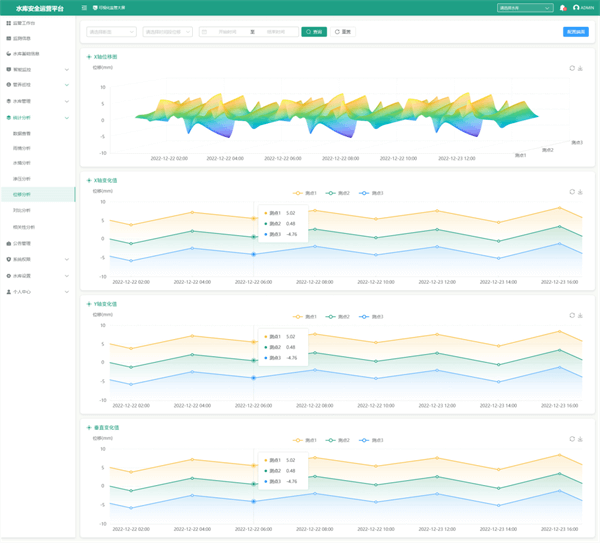Click the 个人中心 person icon
The height and width of the screenshot is (543, 600).
click(x=8, y=292)
